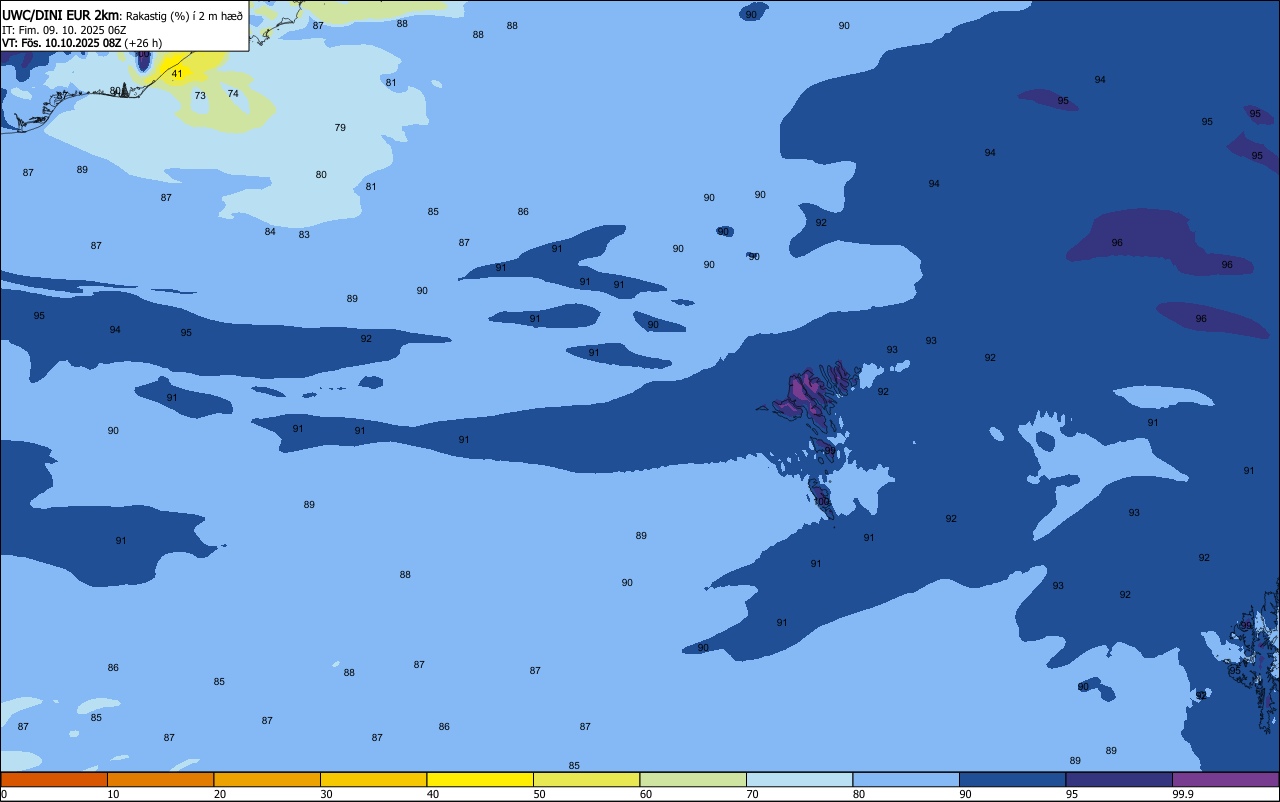Select the 90–95 dark blue legend band
This screenshot has height=802, width=1280.
[x=1012, y=779]
